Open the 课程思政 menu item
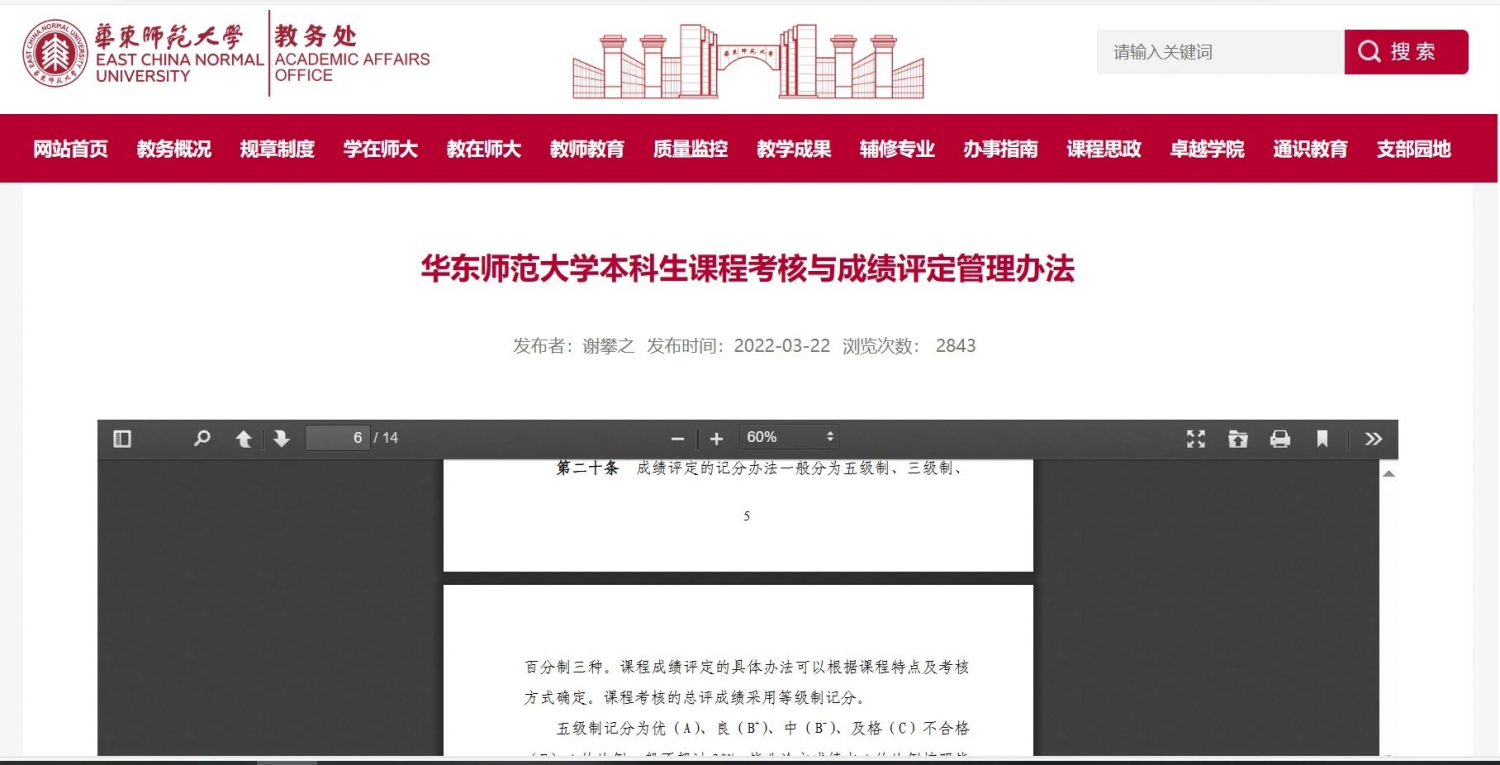 pos(1104,149)
